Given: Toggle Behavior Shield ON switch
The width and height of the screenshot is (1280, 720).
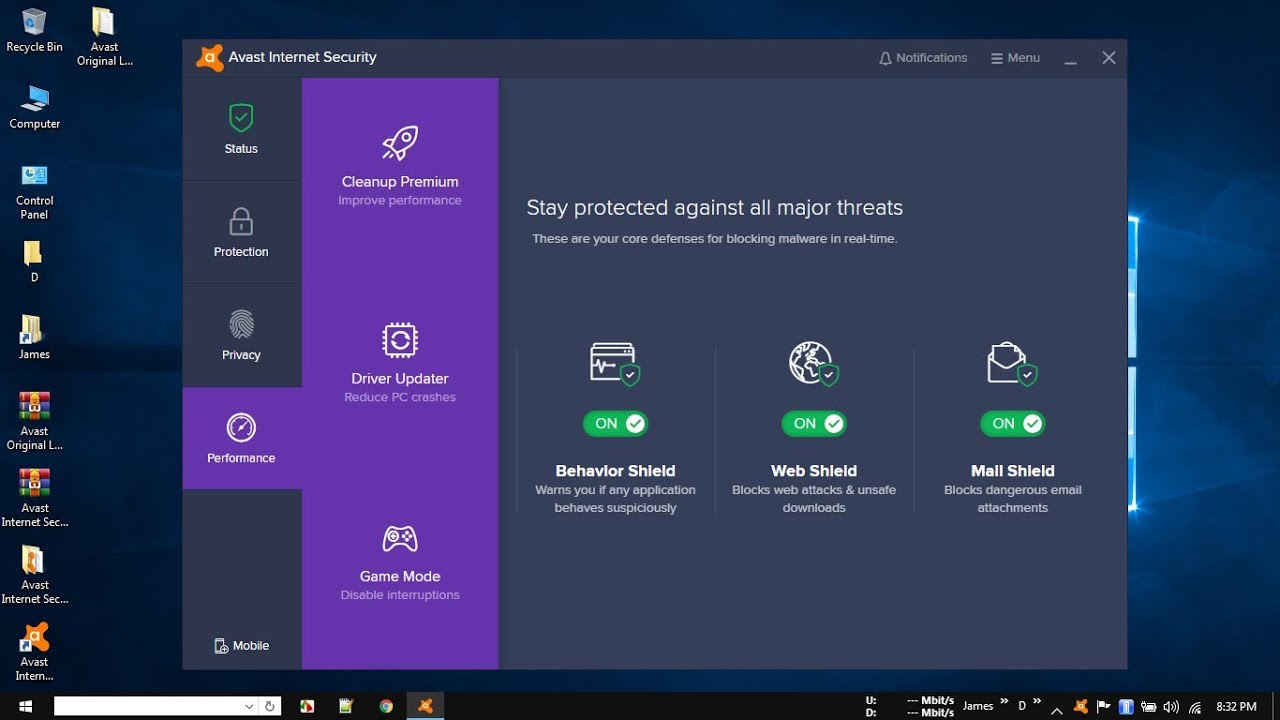Looking at the screenshot, I should tap(615, 424).
